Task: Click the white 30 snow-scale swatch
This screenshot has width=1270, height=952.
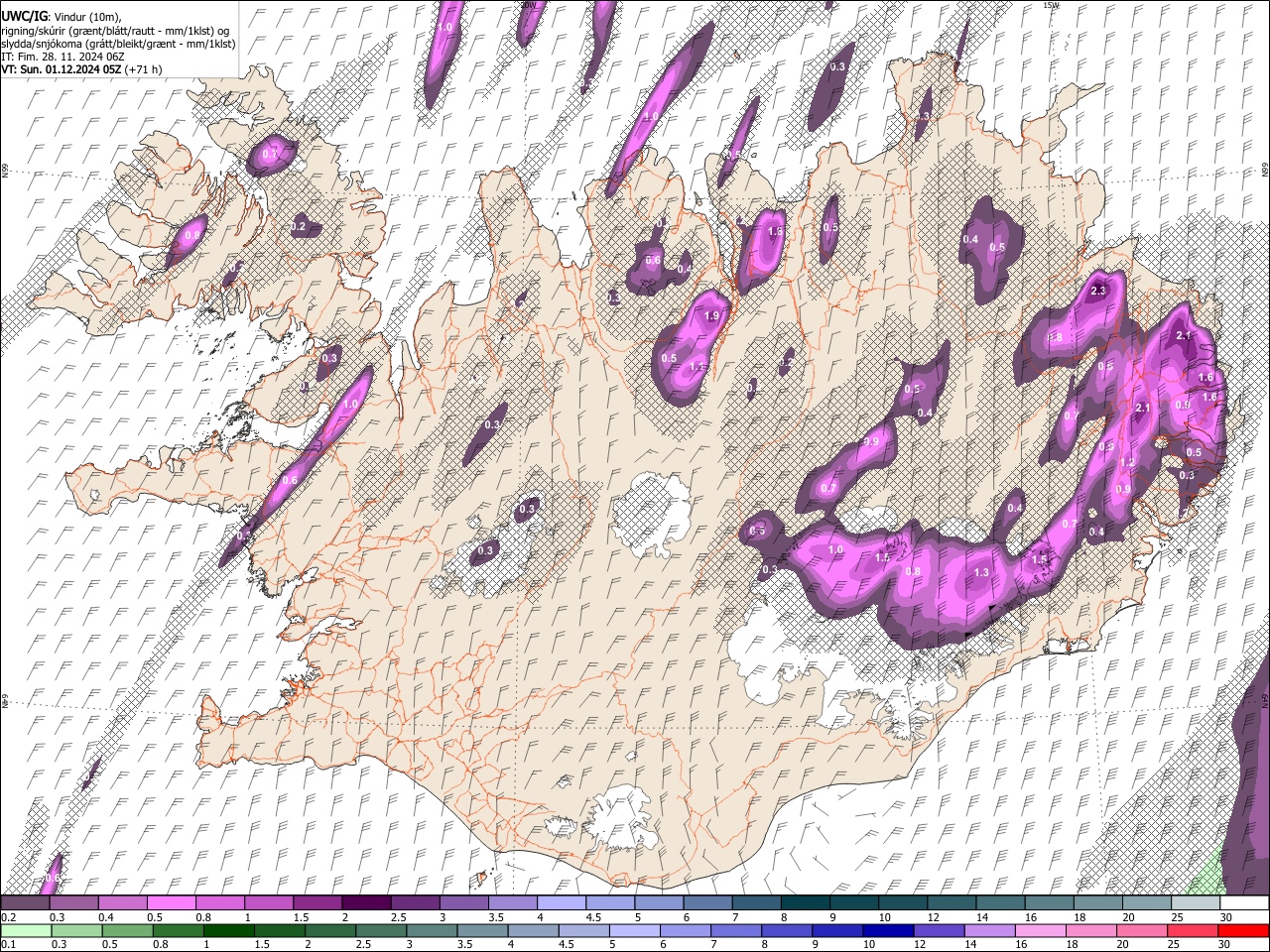Action: [1244, 902]
